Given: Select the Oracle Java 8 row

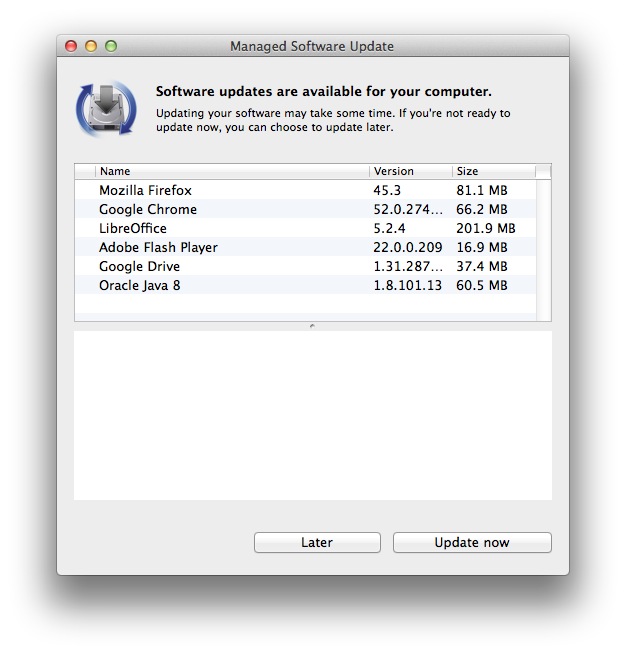Looking at the screenshot, I should [x=305, y=285].
